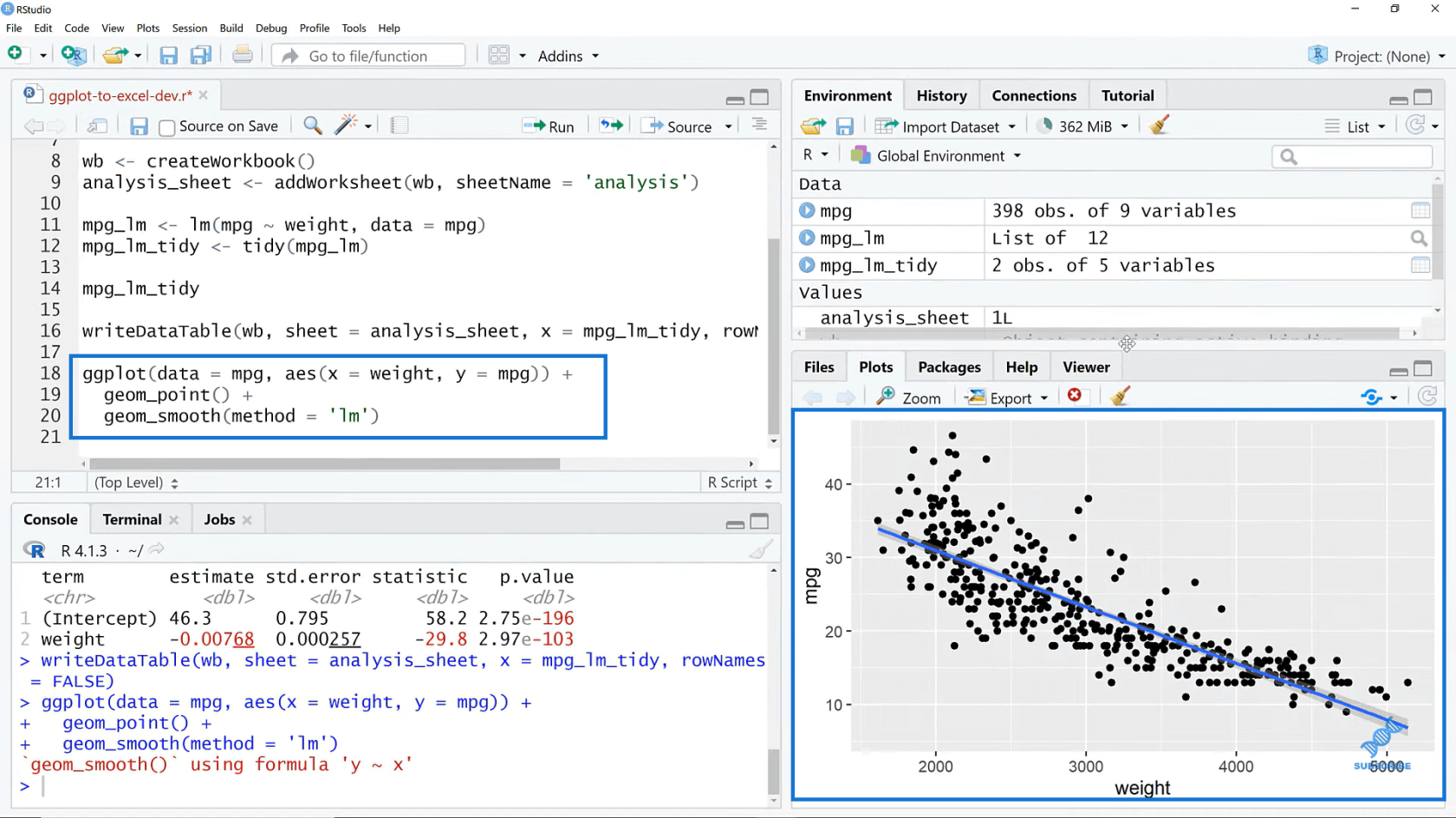Click the Code Tools magic wand icon
This screenshot has width=1456, height=818.
point(346,125)
